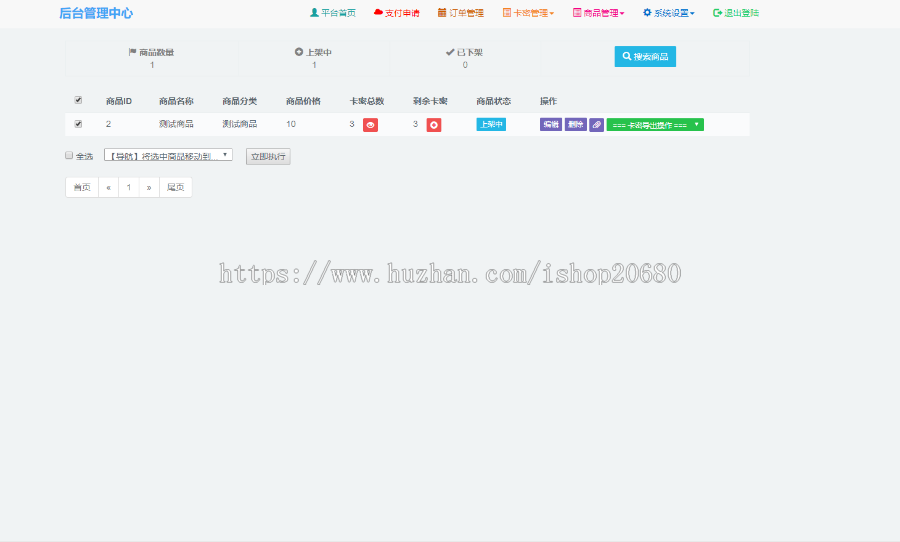Click the purple paperclip link icon

point(596,125)
